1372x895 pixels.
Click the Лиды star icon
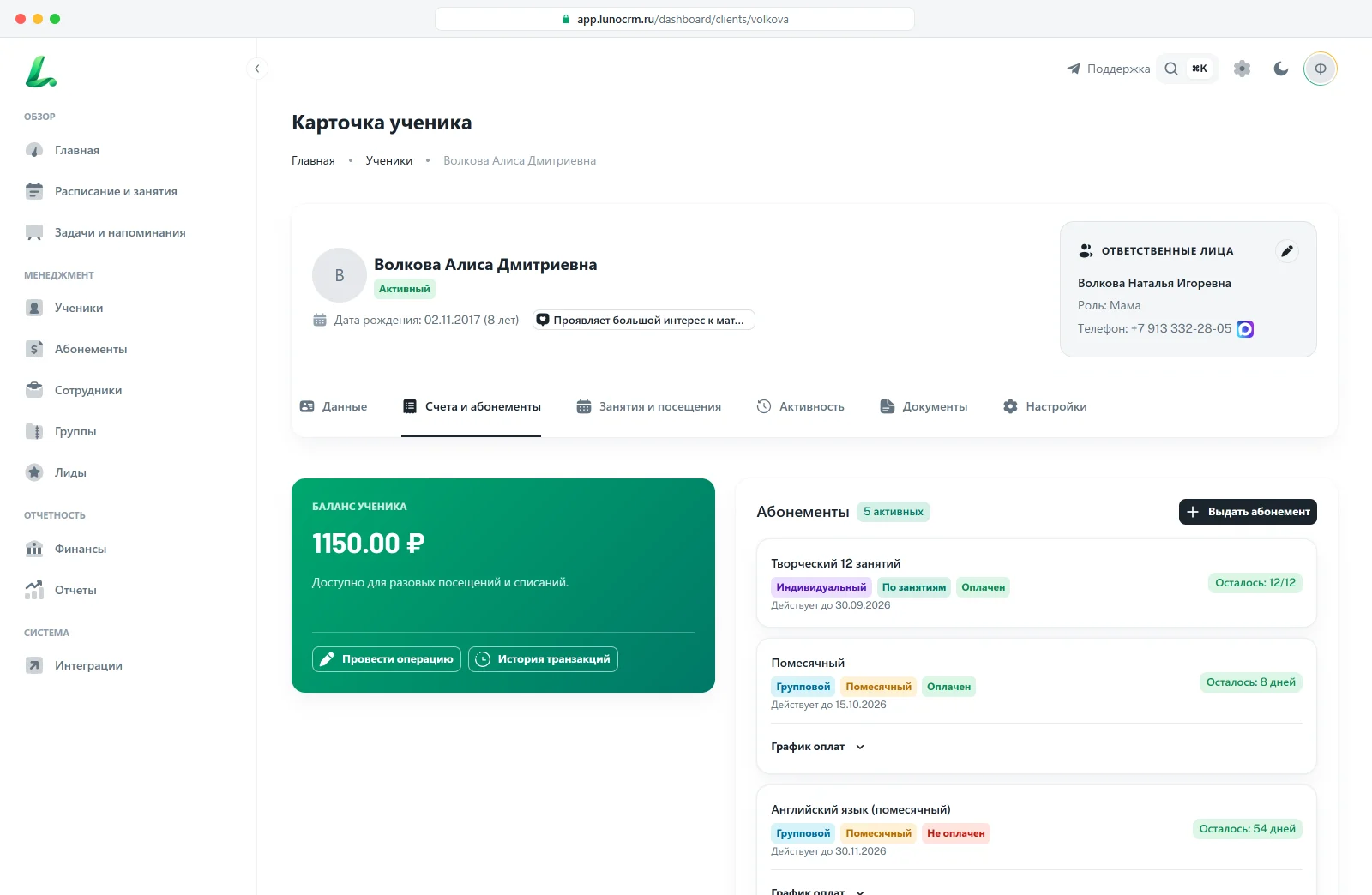coord(34,472)
